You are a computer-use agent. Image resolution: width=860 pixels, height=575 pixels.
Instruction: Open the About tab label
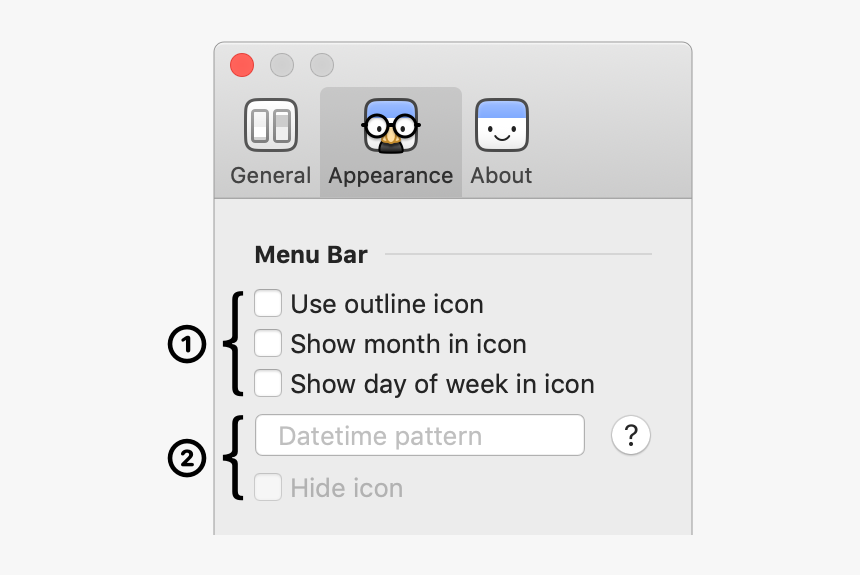[x=501, y=176]
